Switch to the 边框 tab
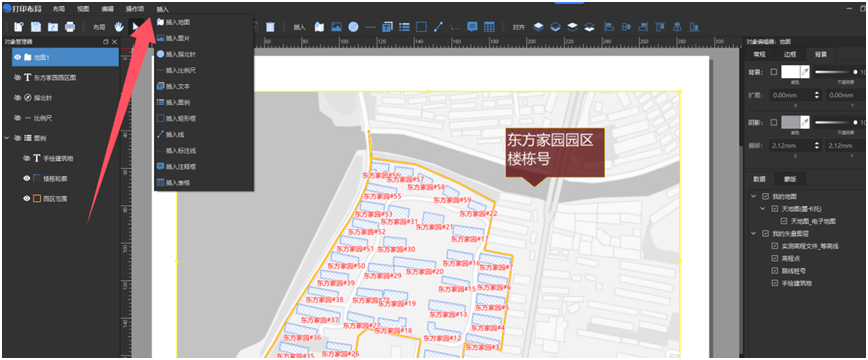 790,54
